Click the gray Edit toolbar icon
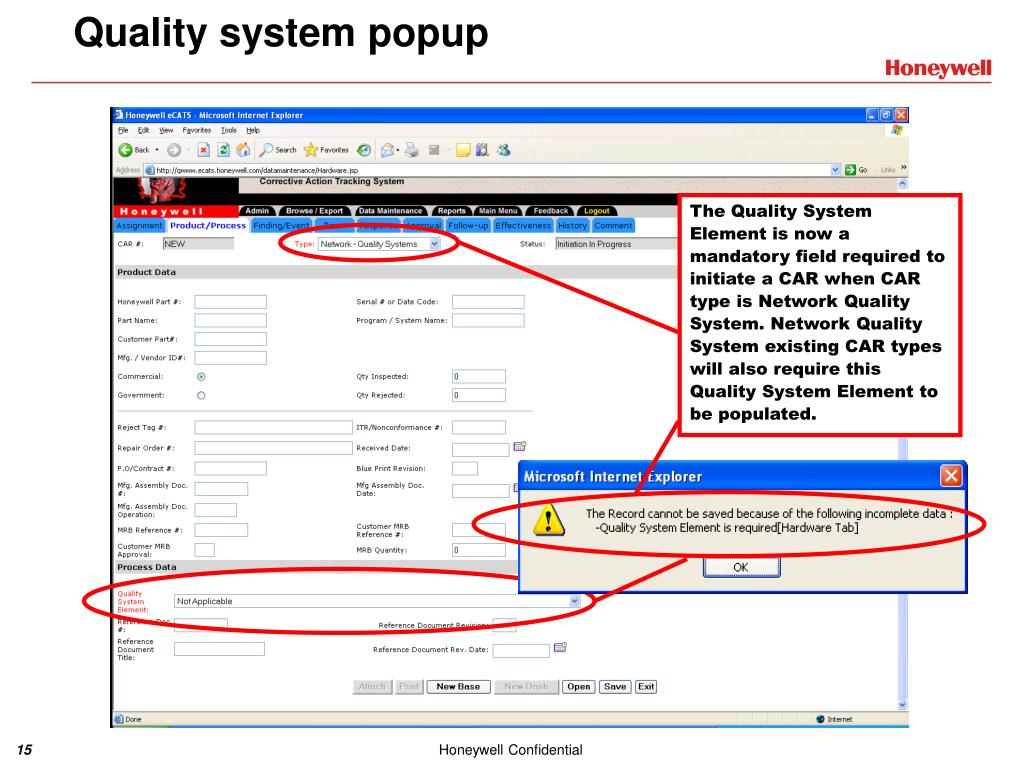The image size is (1024, 768). point(434,150)
